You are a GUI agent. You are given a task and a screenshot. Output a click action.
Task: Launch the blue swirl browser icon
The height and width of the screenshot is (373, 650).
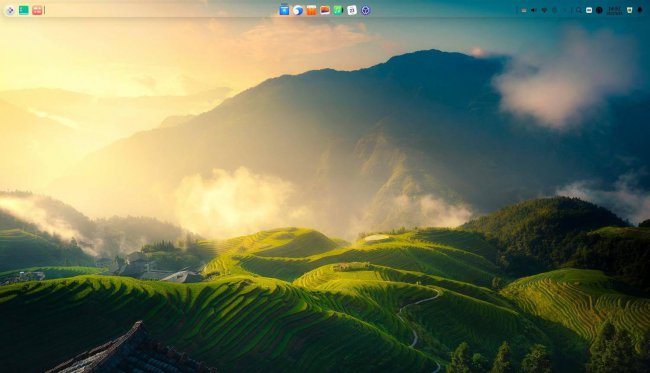[298, 10]
